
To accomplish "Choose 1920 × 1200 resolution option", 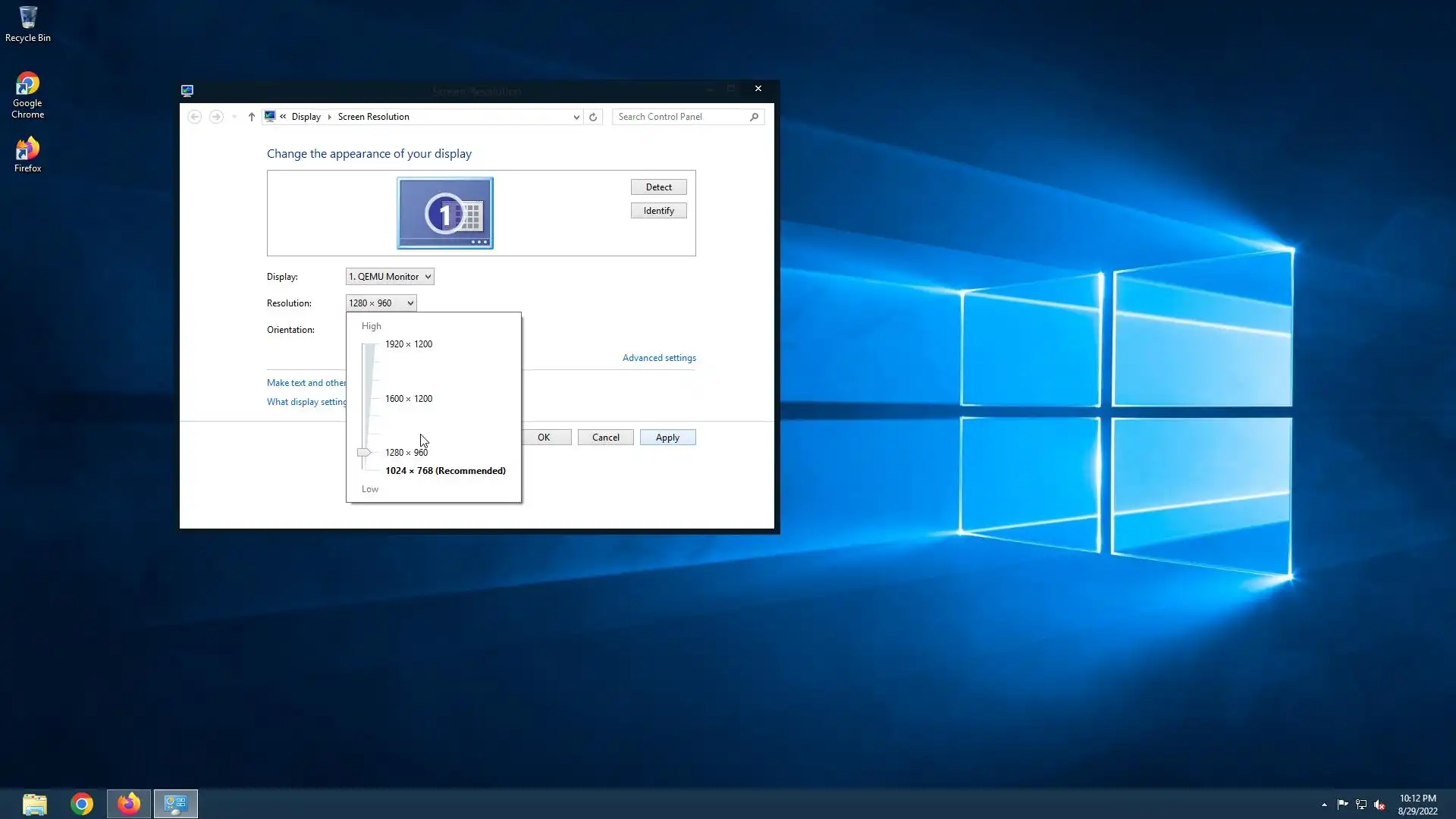I will (x=409, y=344).
